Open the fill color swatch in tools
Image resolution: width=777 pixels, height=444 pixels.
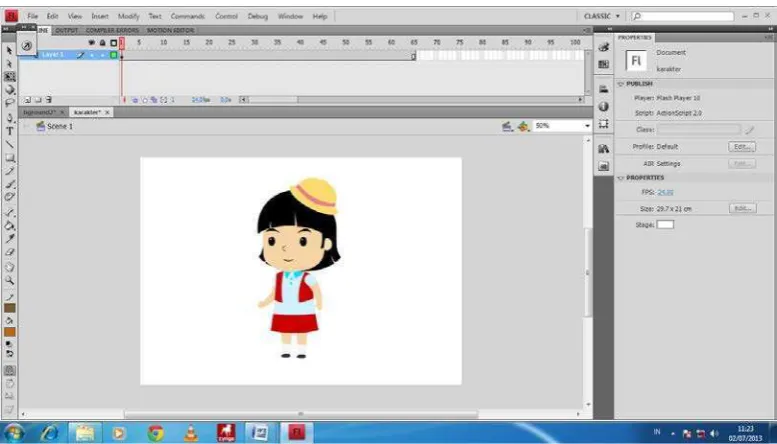coord(9,332)
